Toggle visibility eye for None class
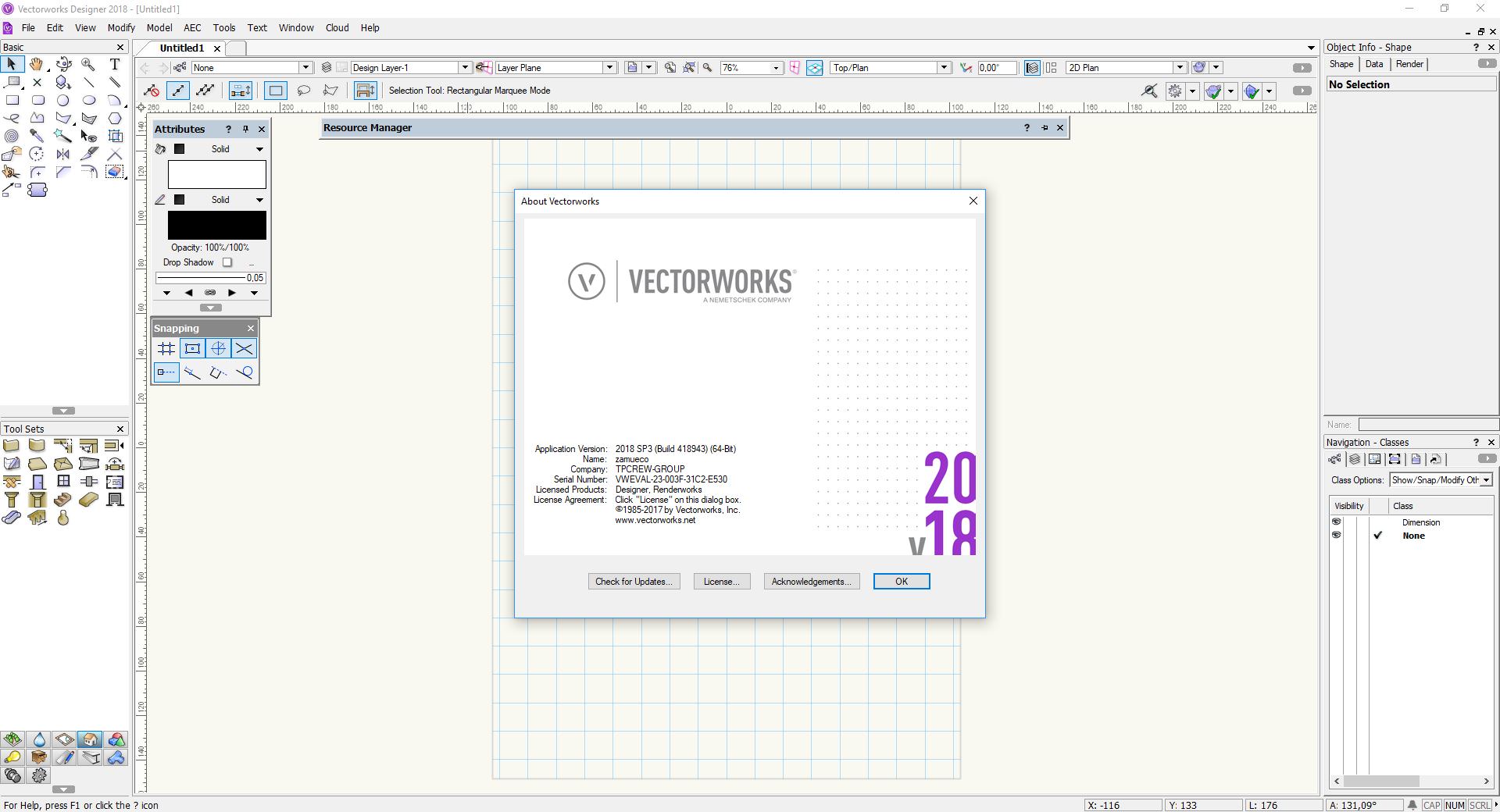The height and width of the screenshot is (812, 1500). [1336, 536]
